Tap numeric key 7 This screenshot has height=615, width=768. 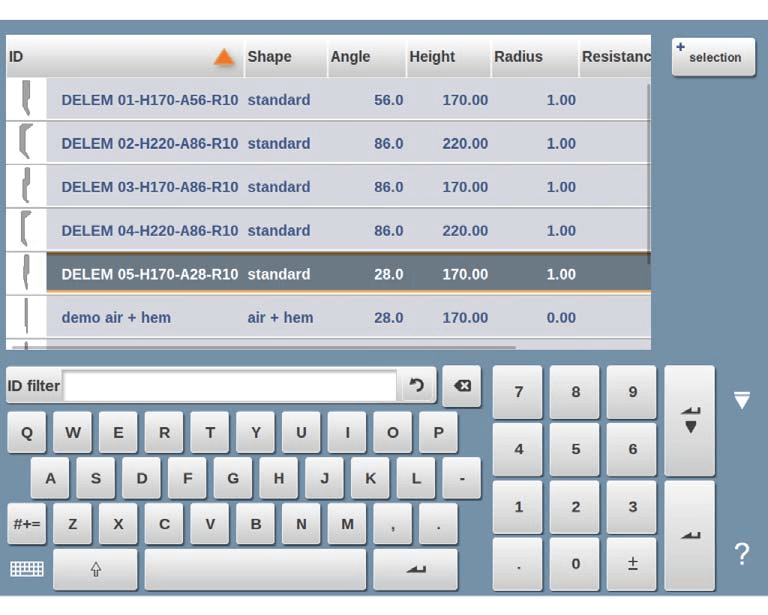point(518,392)
